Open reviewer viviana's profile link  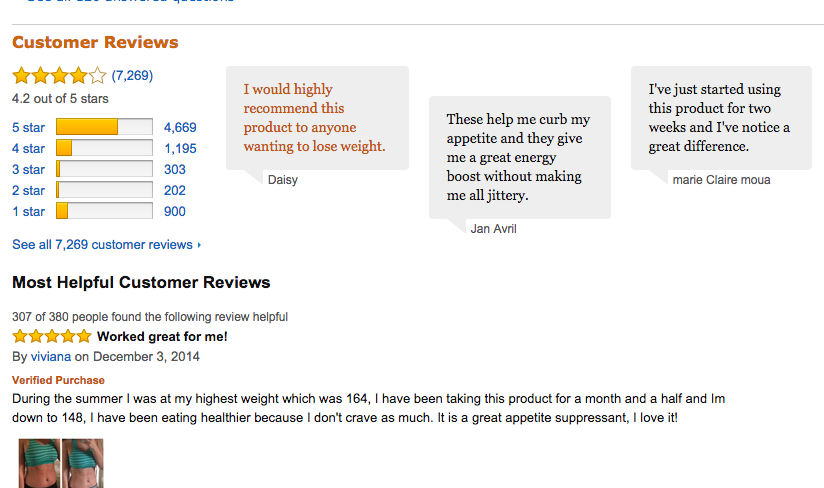[x=50, y=357]
